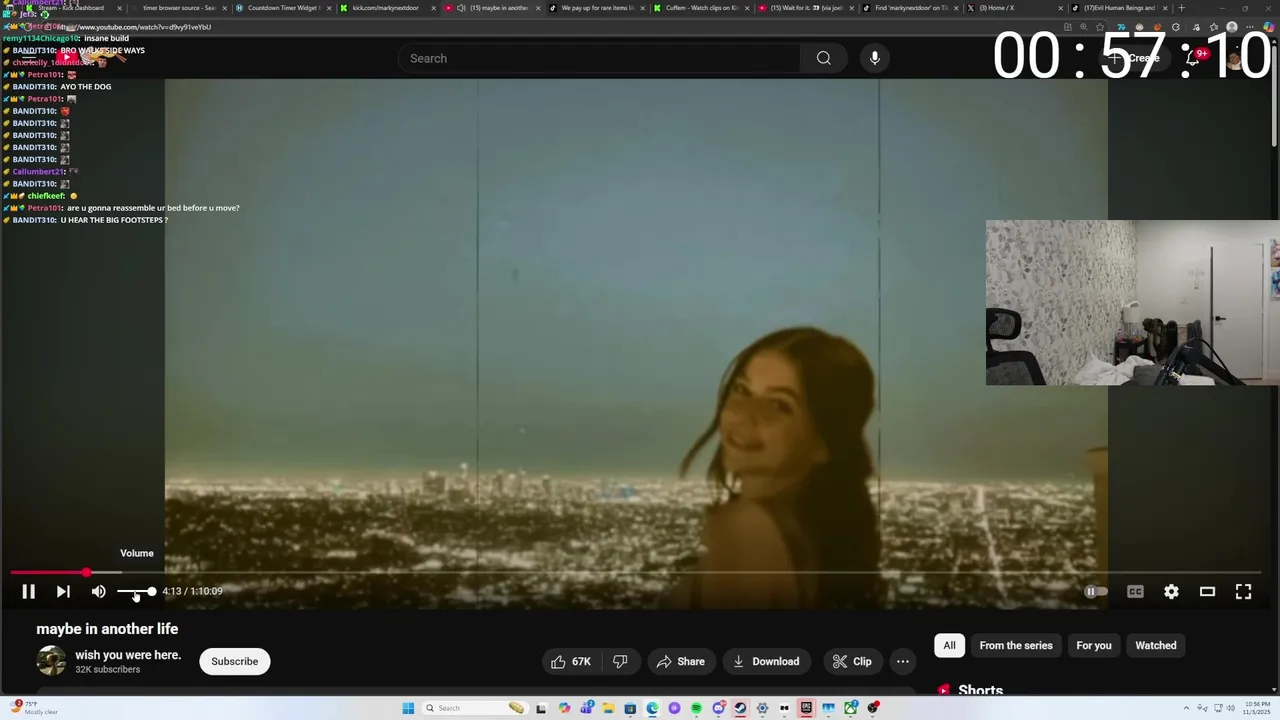The height and width of the screenshot is (720, 1280).
Task: Click the search magnifier button
Action: pyautogui.click(x=824, y=58)
